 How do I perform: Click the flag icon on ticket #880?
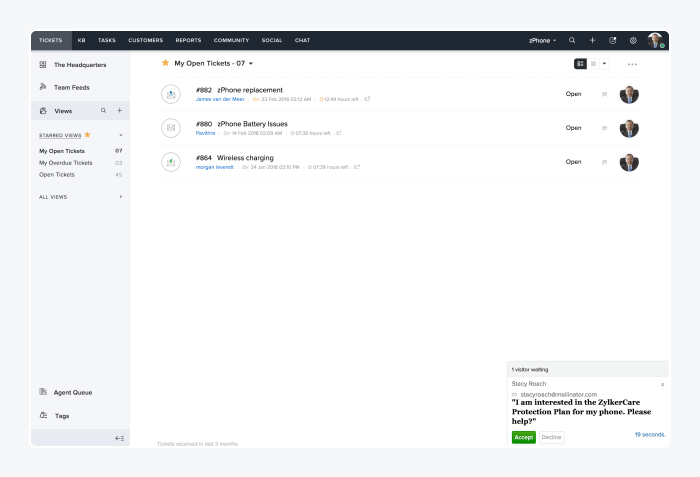pyautogui.click(x=604, y=128)
